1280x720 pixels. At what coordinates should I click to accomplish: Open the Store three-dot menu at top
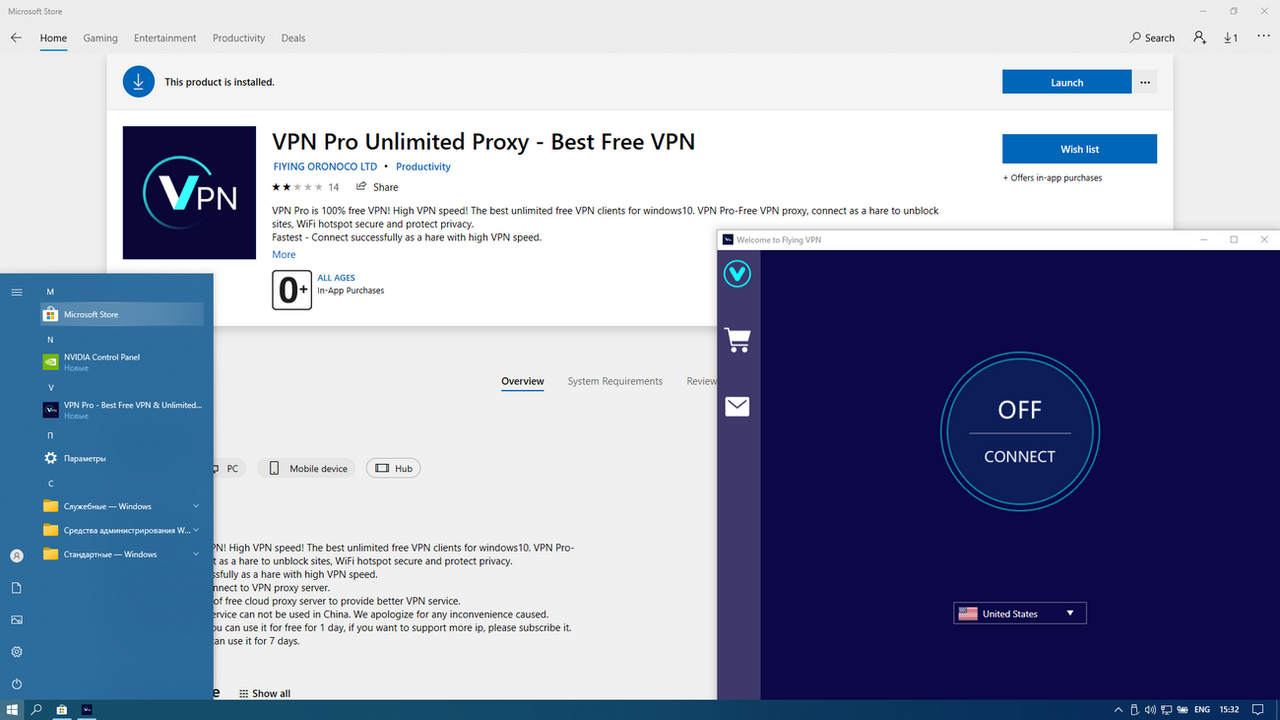(x=1263, y=37)
